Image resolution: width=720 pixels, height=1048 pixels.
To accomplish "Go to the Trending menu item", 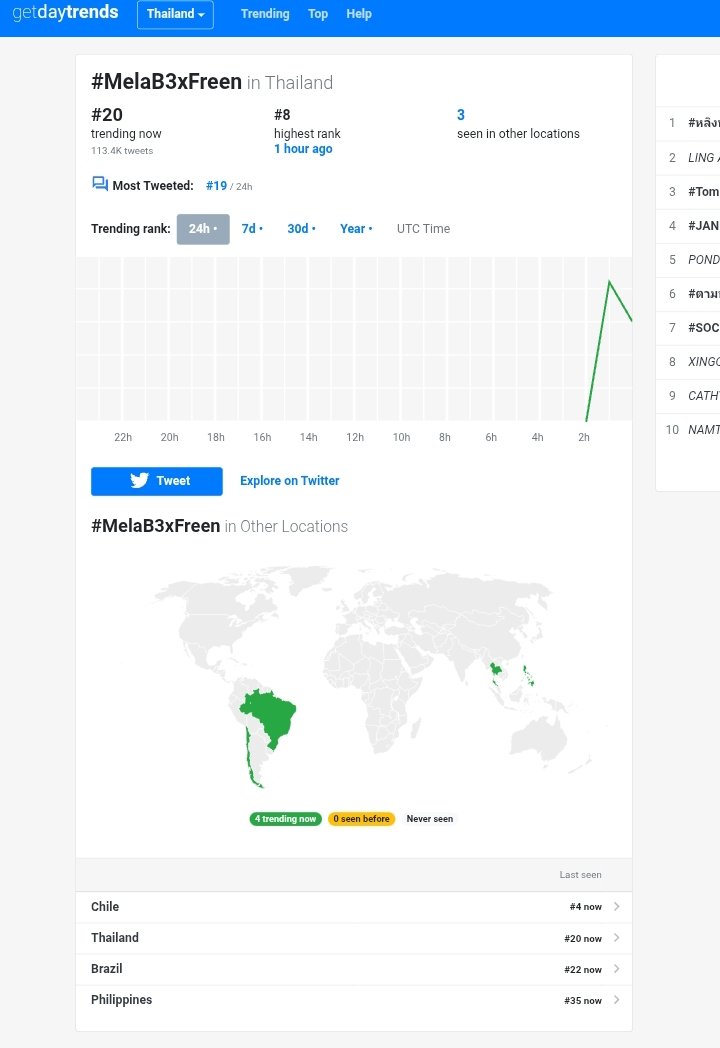I will 265,14.
